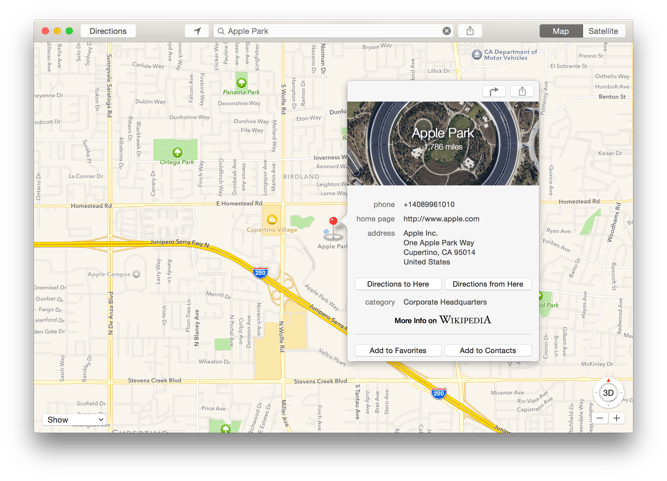The image size is (667, 481).
Task: Click the McKinley Dr street label
Action: (597, 364)
